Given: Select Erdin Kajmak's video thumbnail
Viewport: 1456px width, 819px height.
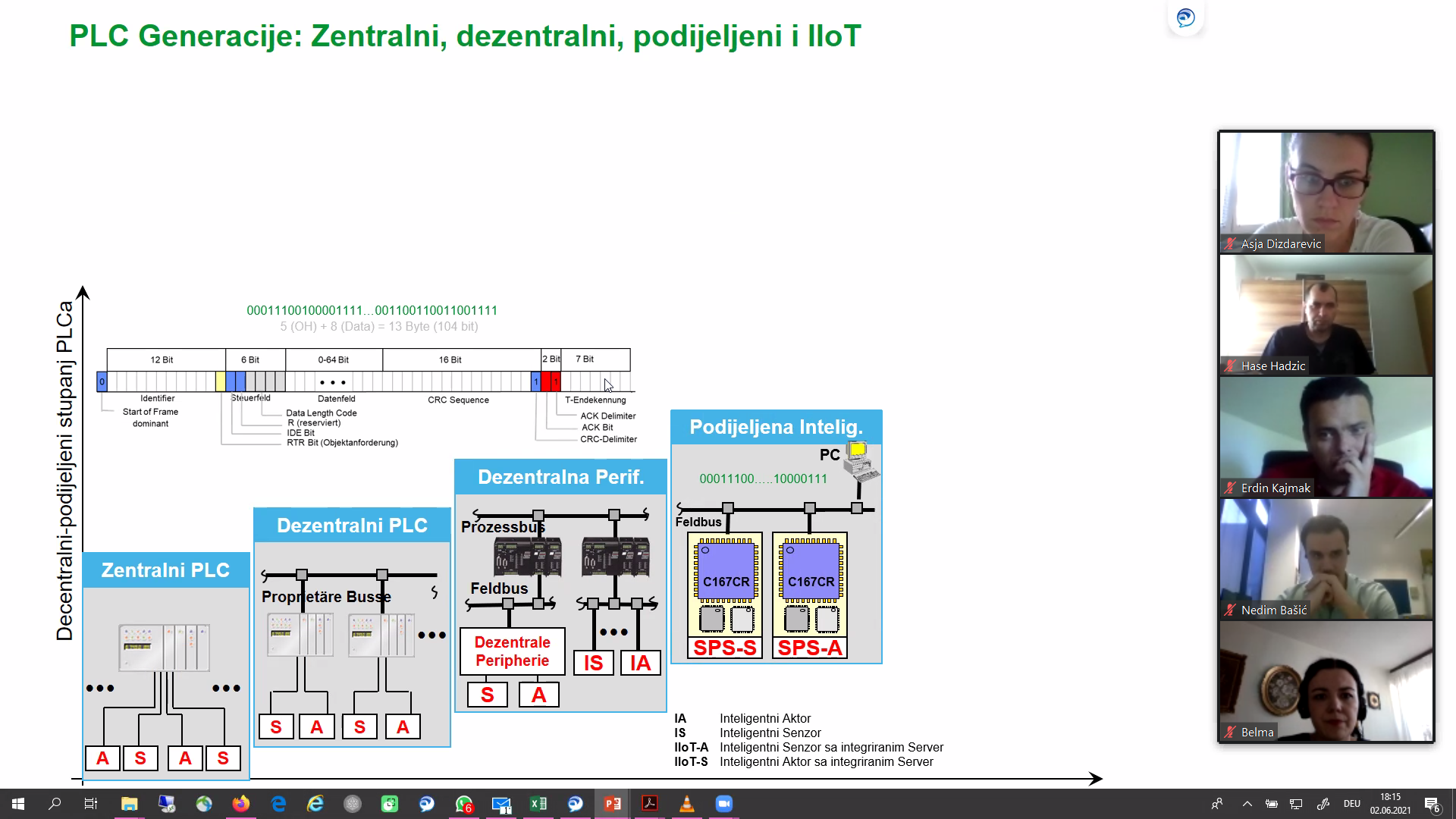Looking at the screenshot, I should (1326, 437).
